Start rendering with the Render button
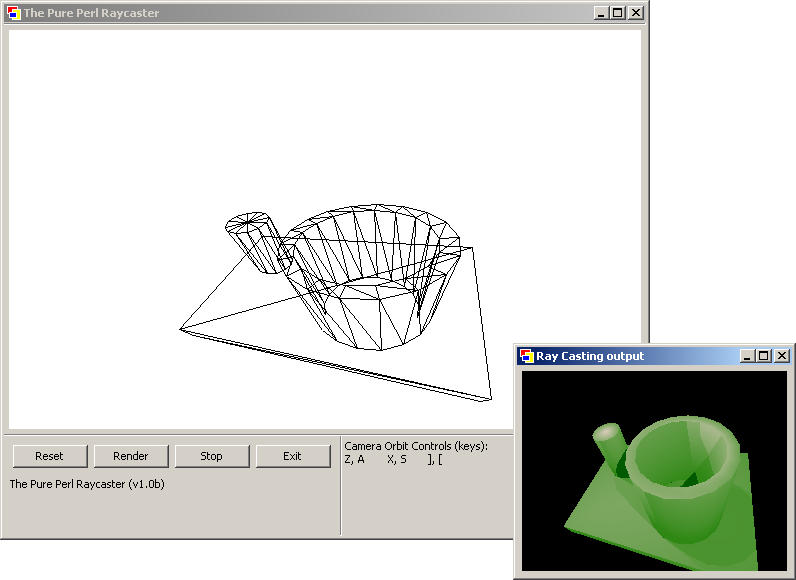Viewport: 796px width, 580px height. coord(131,456)
